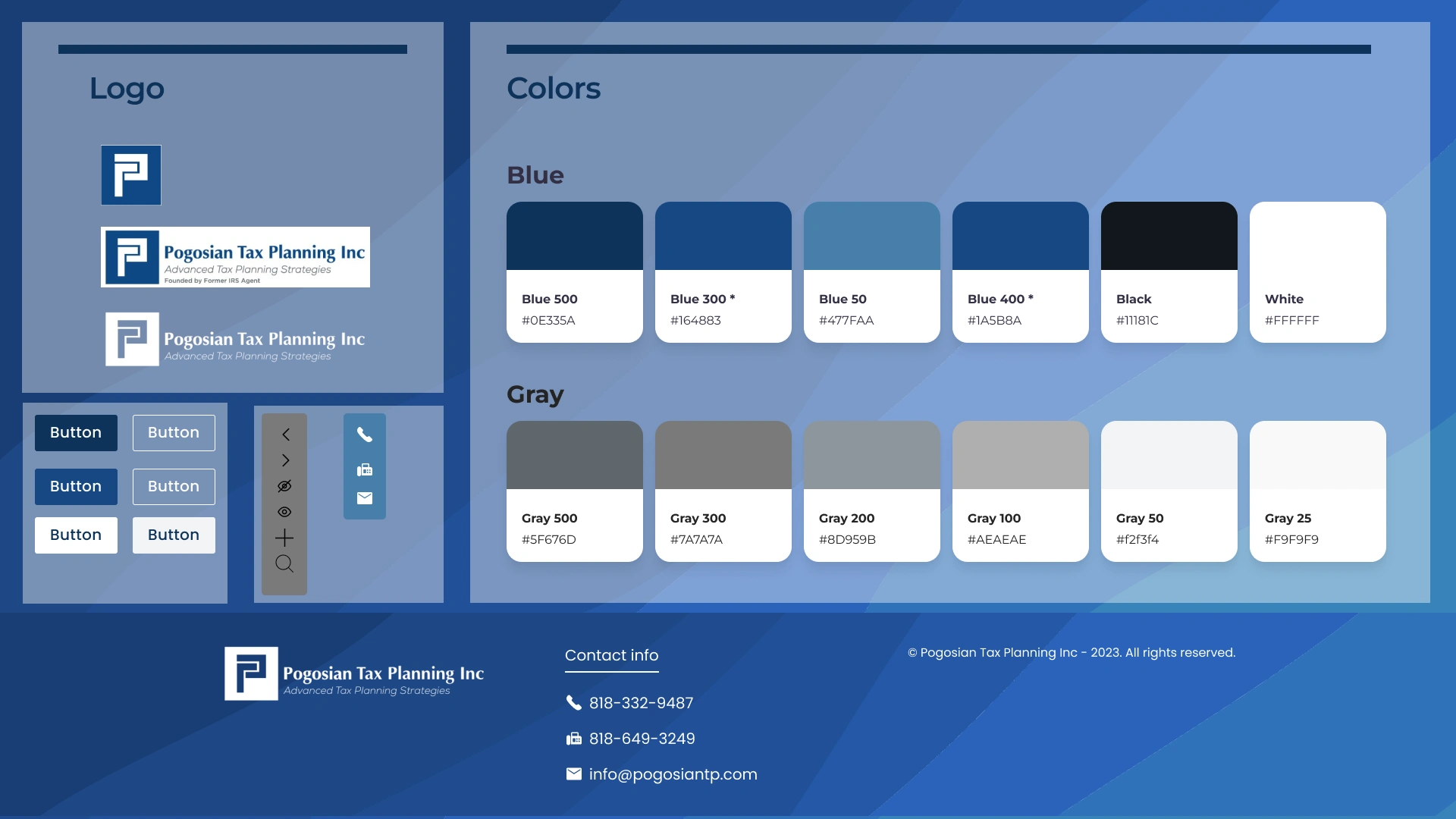Click the left chevron arrow
Viewport: 1456px width, 819px height.
point(284,435)
